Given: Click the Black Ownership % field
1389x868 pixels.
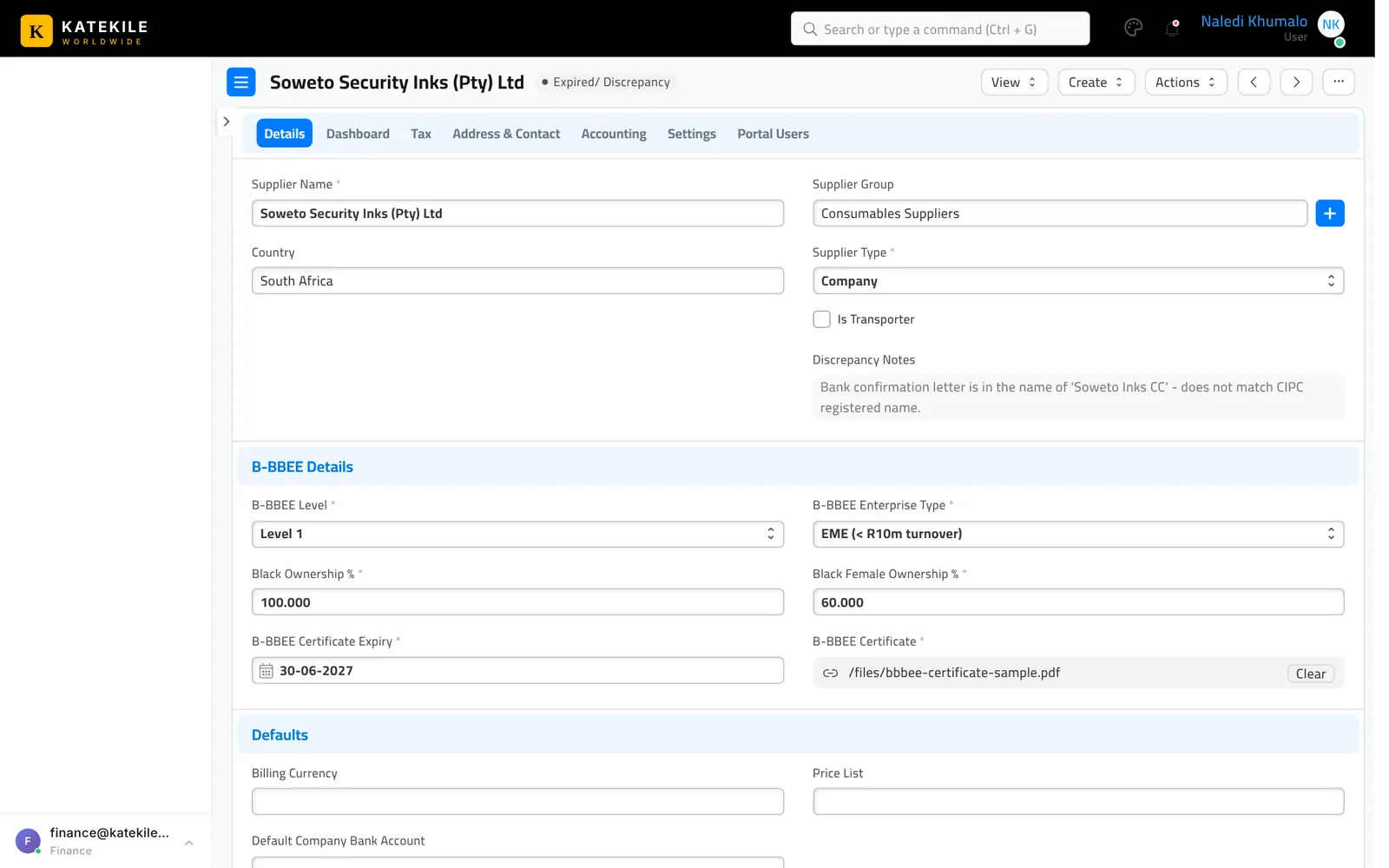Looking at the screenshot, I should pos(517,602).
